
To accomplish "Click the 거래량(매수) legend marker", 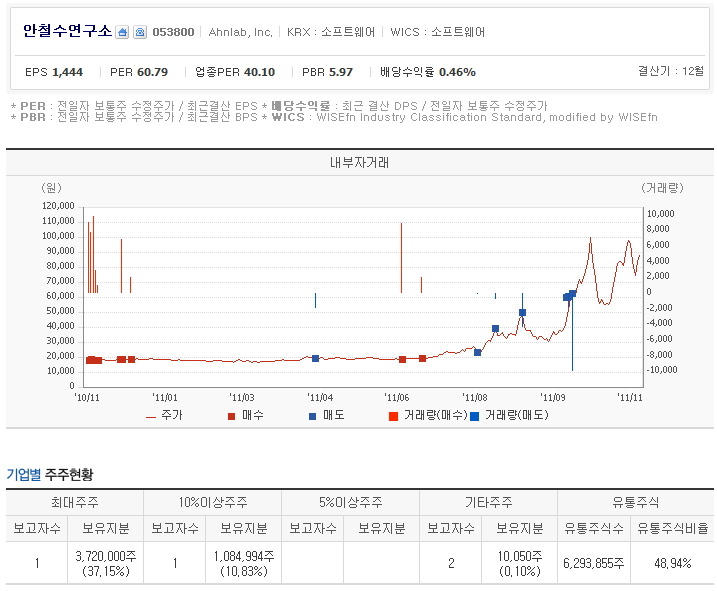I will pos(392,415).
